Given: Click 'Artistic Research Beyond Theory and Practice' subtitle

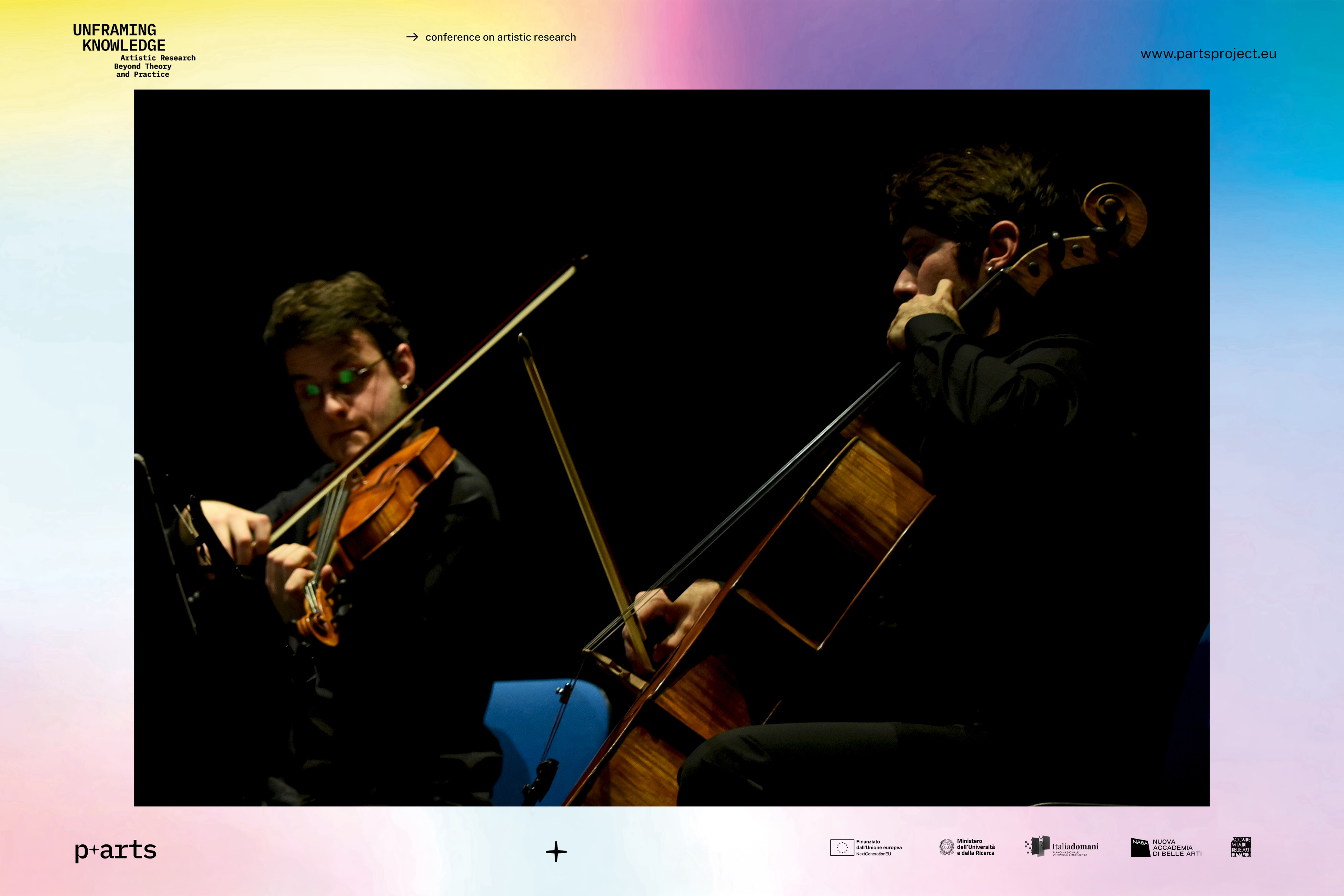Looking at the screenshot, I should (x=155, y=66).
